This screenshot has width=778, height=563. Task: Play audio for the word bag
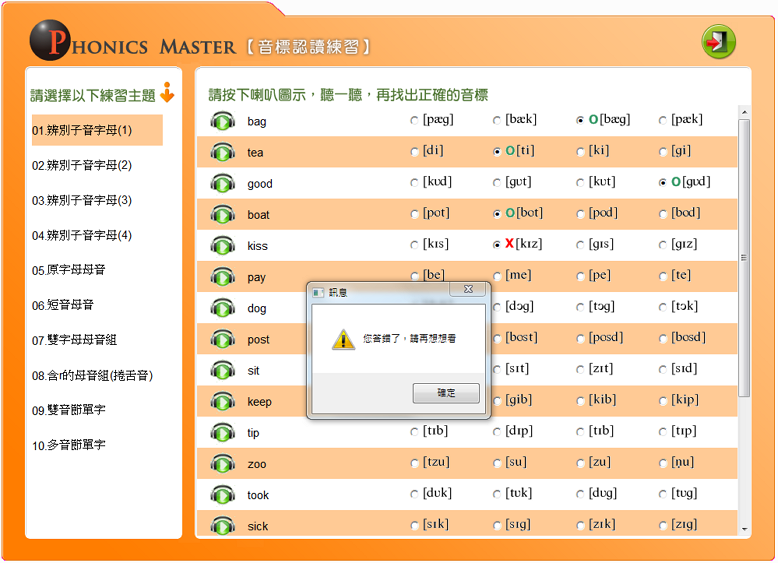pyautogui.click(x=222, y=121)
